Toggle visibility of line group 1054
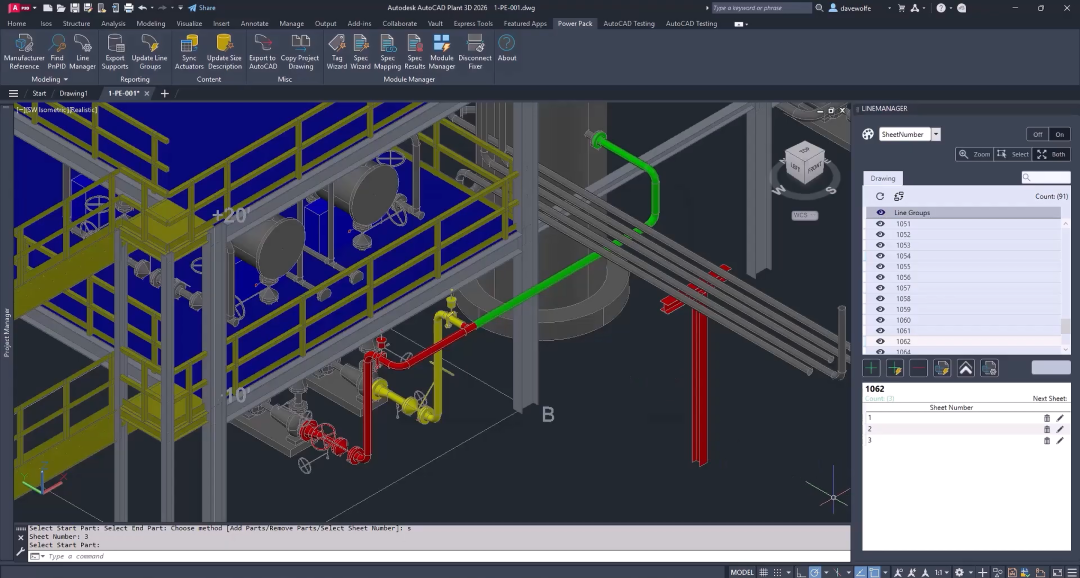Image resolution: width=1080 pixels, height=578 pixels. (880, 256)
